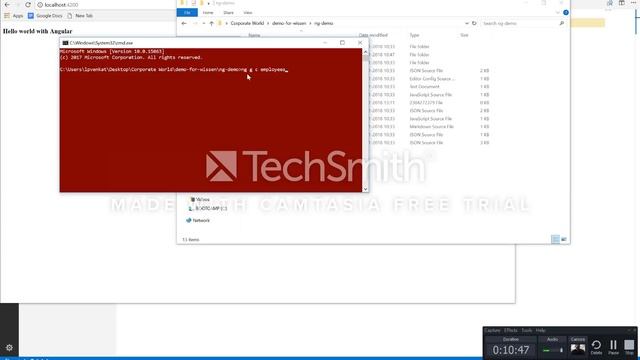Select demo-for-wissen in the breadcrumb

[x=289, y=23]
